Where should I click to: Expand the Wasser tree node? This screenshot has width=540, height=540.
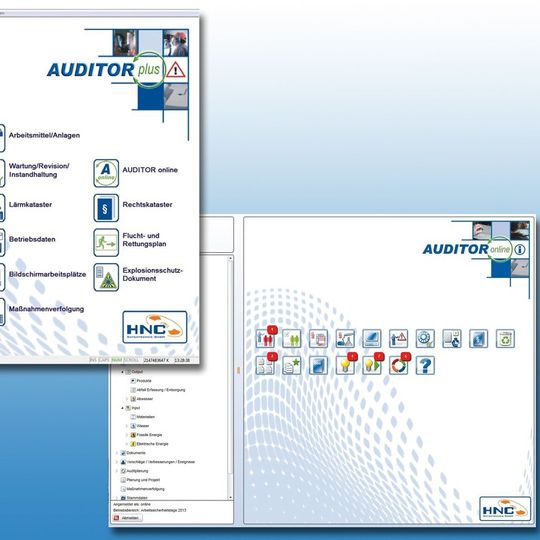[127, 426]
